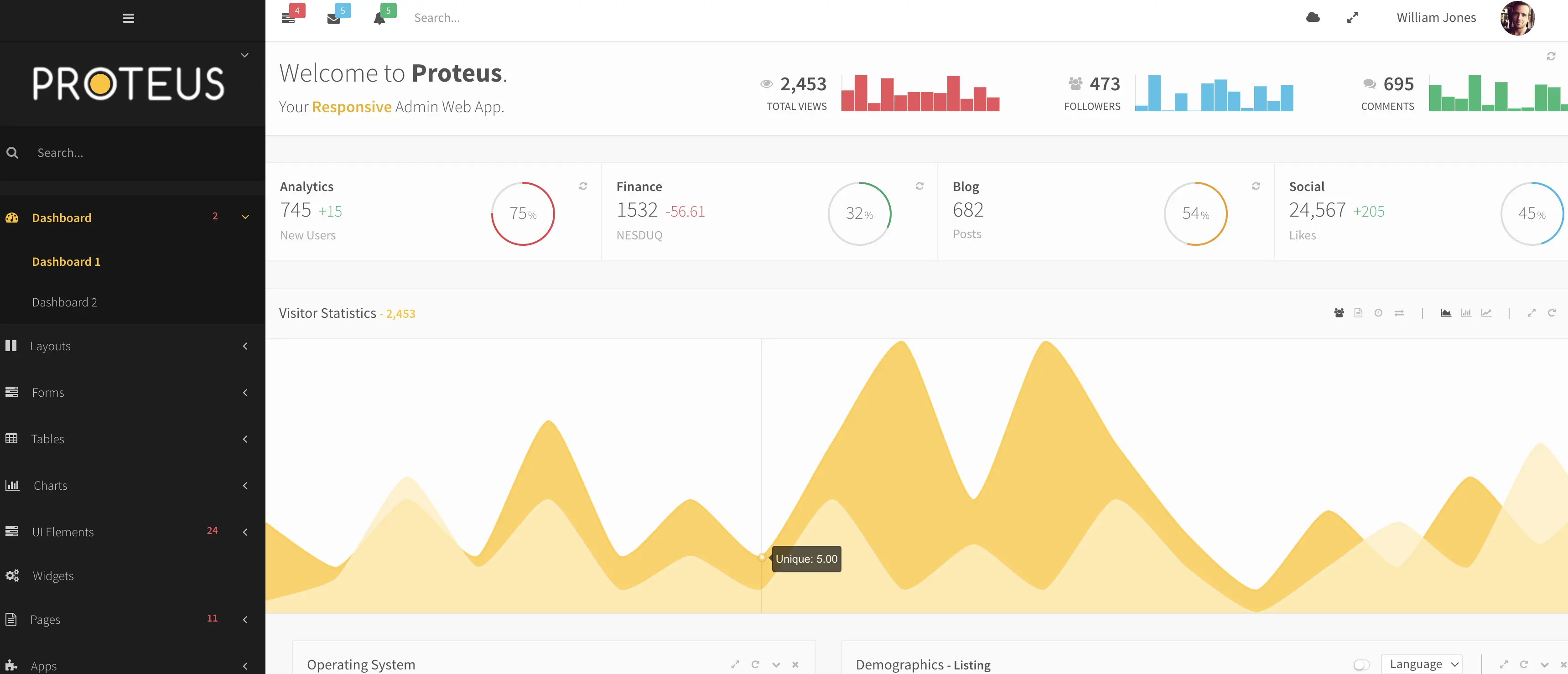The height and width of the screenshot is (674, 1568).
Task: Toggle fullscreen via top bar arrows icon
Action: point(1353,18)
